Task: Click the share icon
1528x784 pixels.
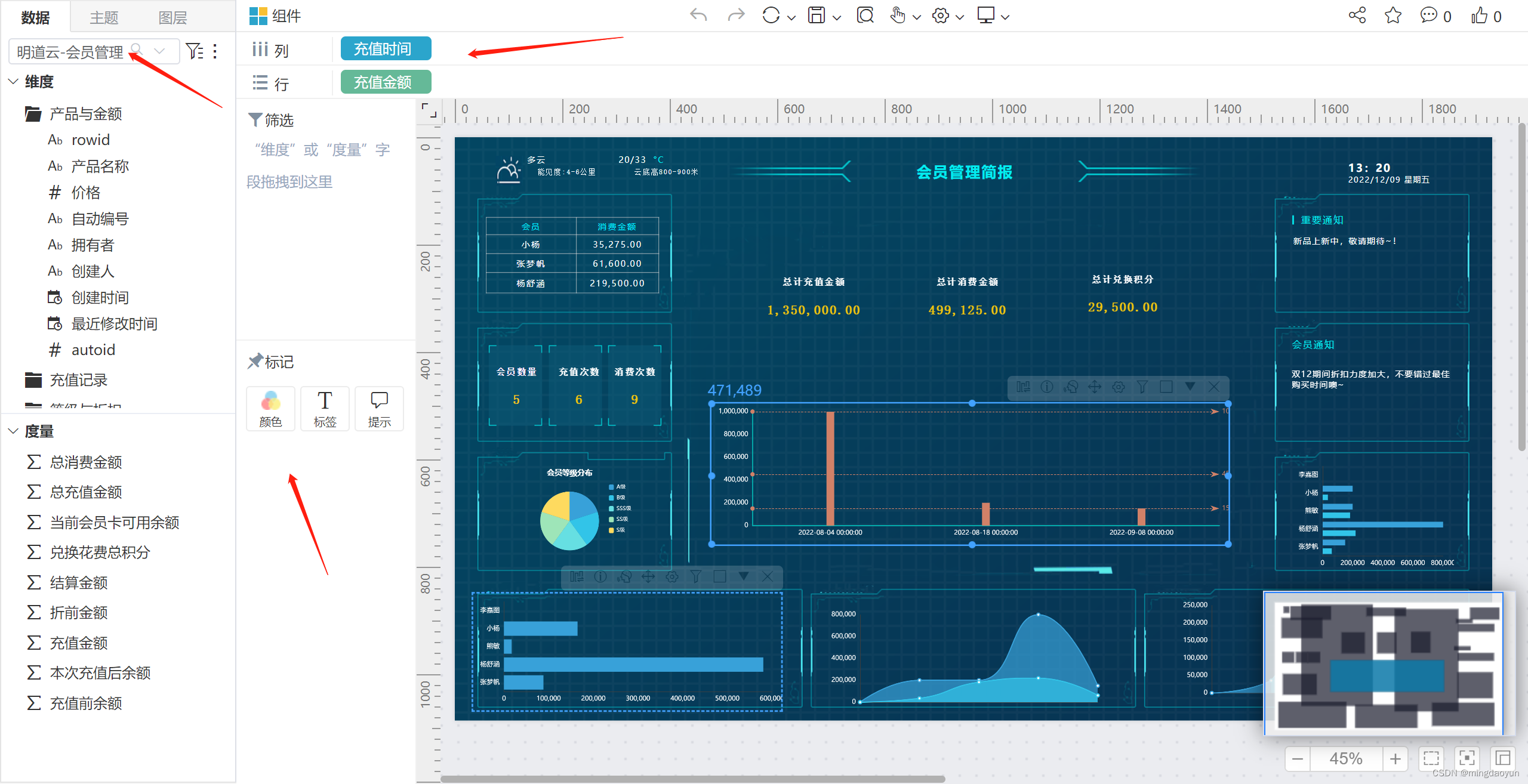Action: point(1357,16)
